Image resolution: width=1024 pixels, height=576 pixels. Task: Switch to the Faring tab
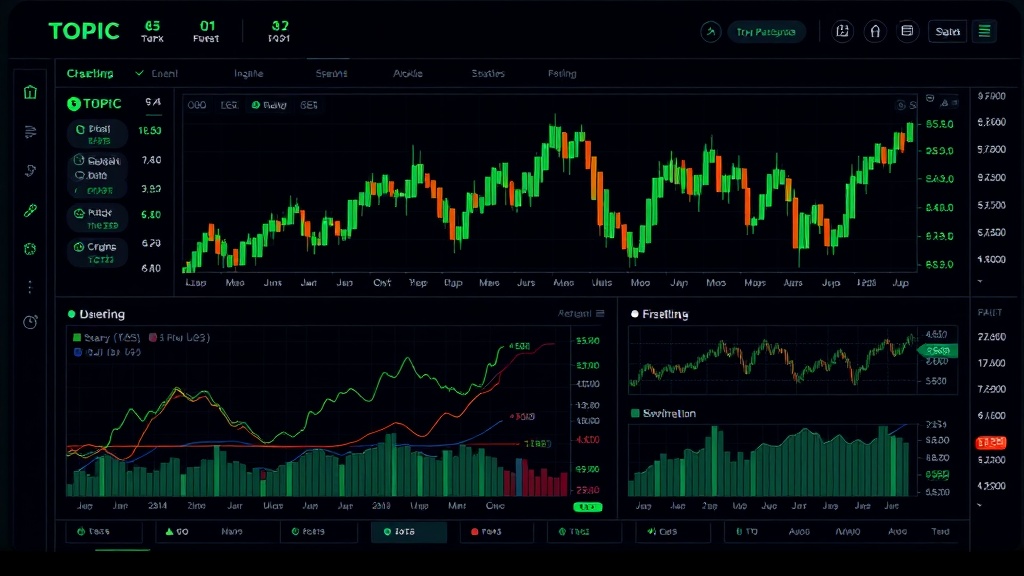click(562, 73)
